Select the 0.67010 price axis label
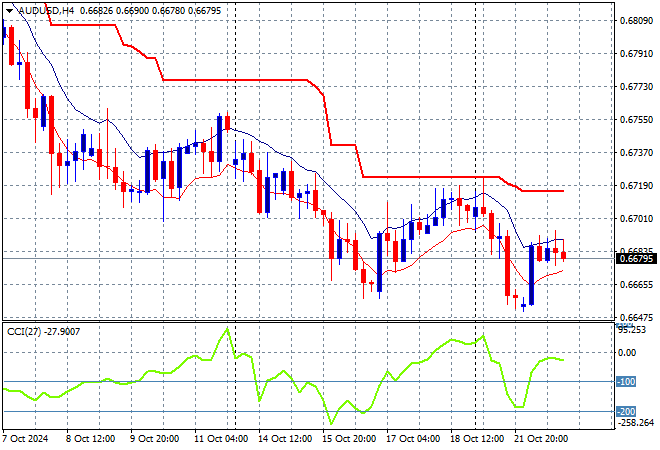This screenshot has width=660, height=450. 636,218
